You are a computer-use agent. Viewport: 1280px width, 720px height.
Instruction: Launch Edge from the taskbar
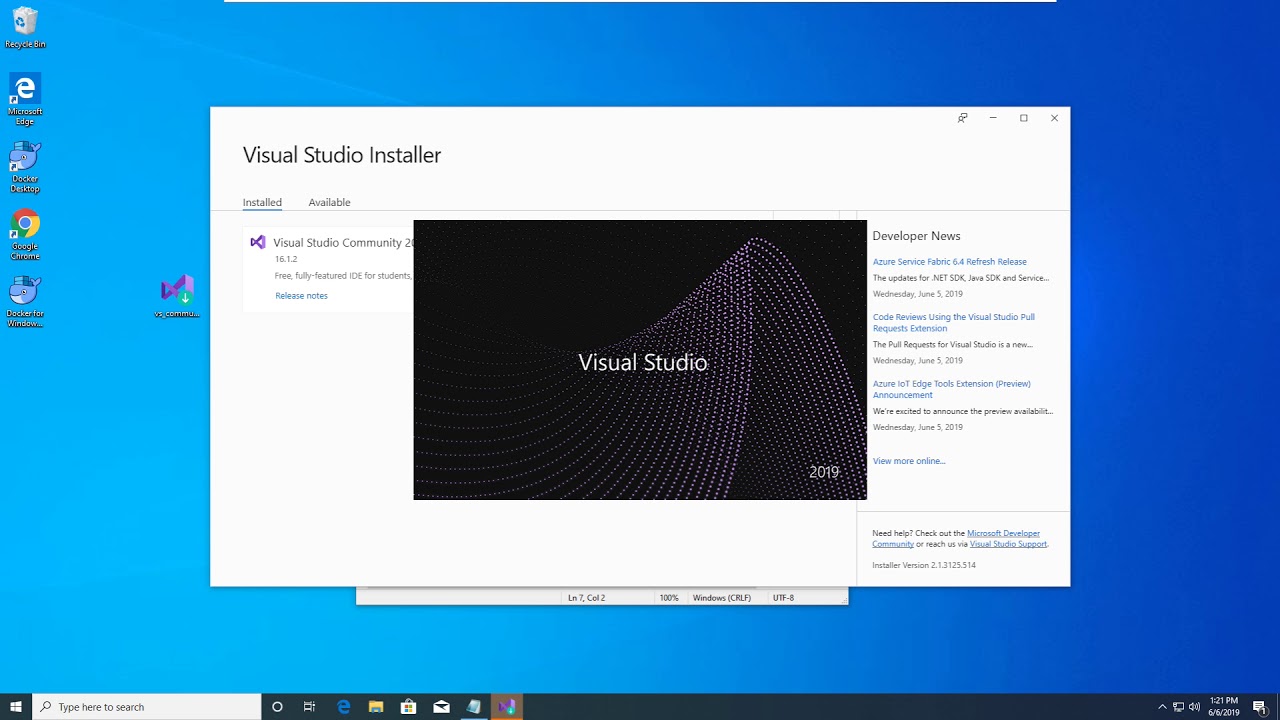pyautogui.click(x=343, y=707)
